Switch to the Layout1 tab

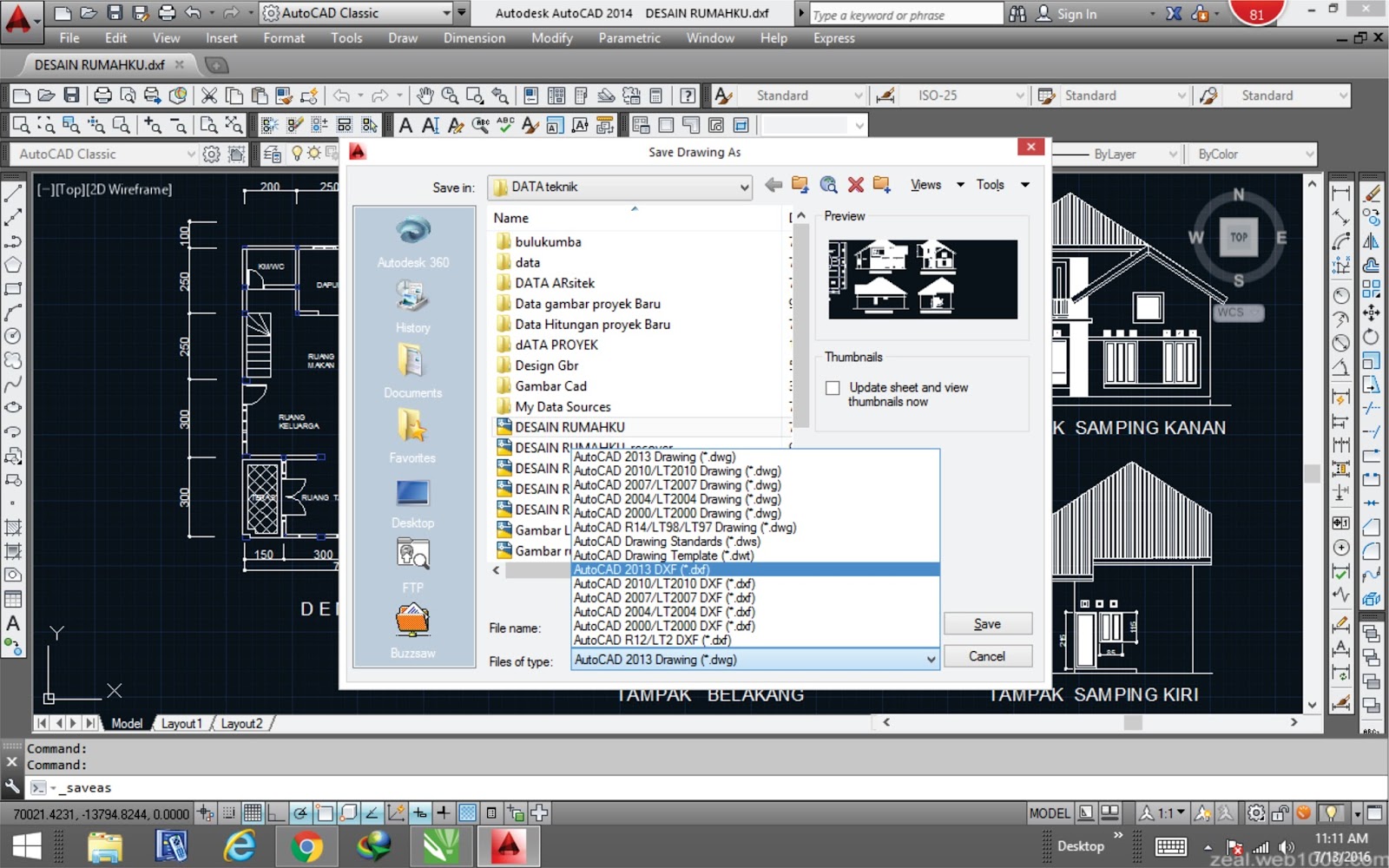click(181, 723)
